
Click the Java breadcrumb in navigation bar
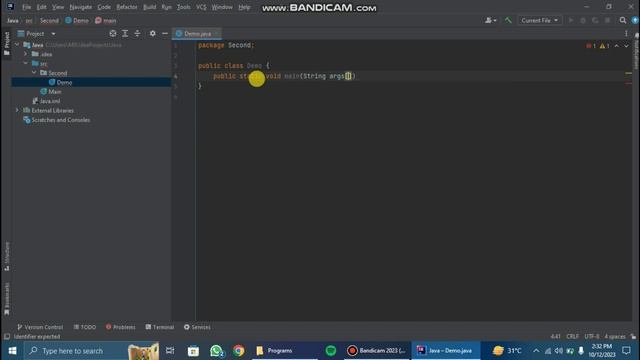[13, 20]
